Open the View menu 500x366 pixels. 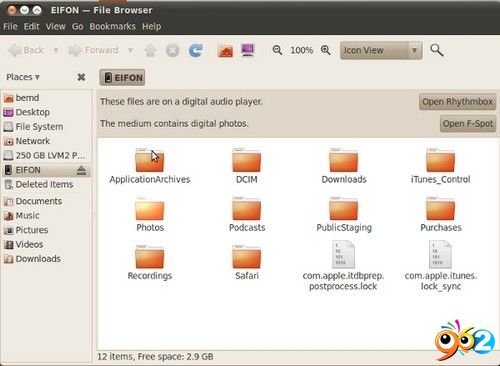[x=55, y=26]
